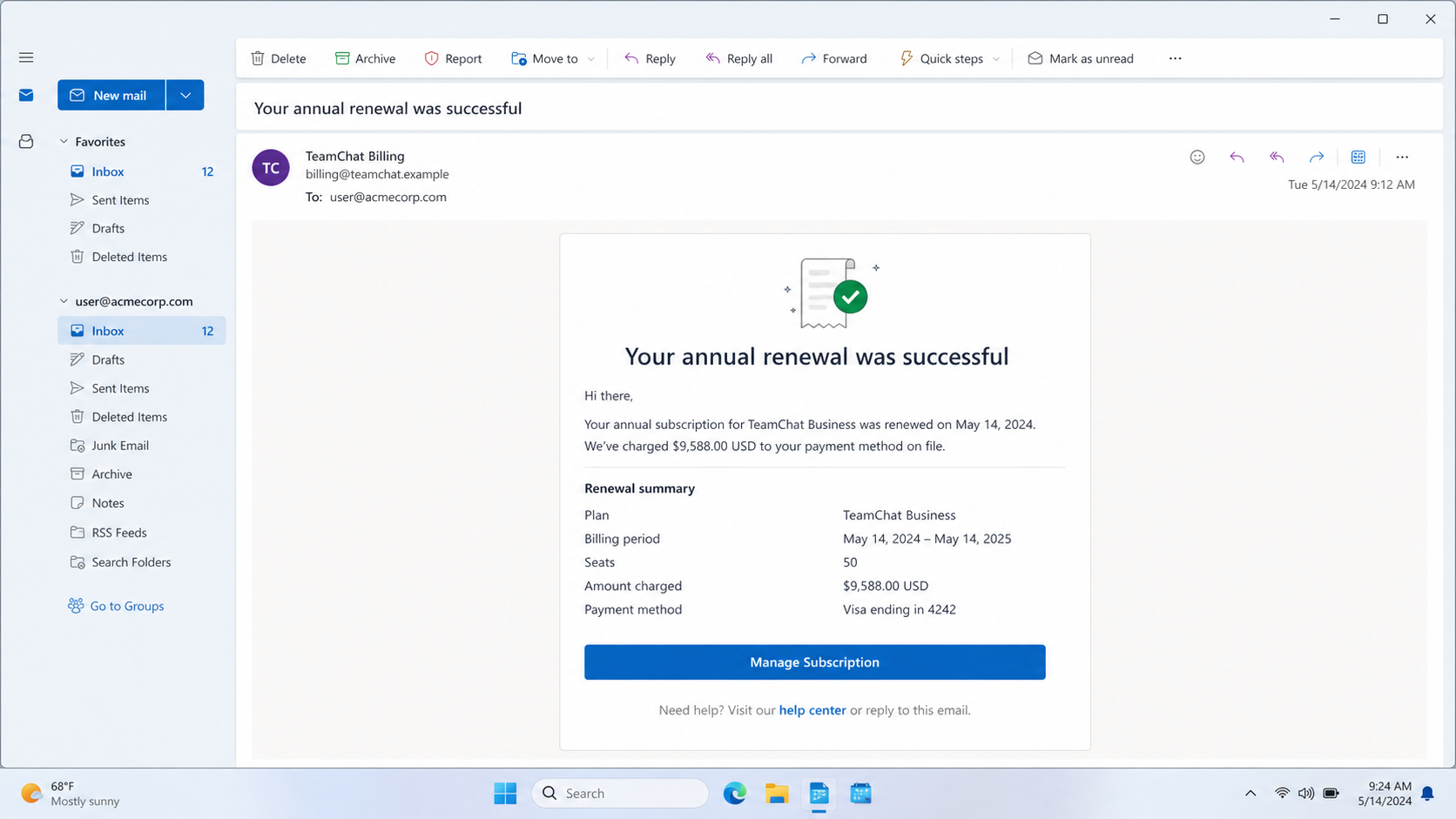Open Drafts under the user@acmecorp.com account

pos(141,359)
